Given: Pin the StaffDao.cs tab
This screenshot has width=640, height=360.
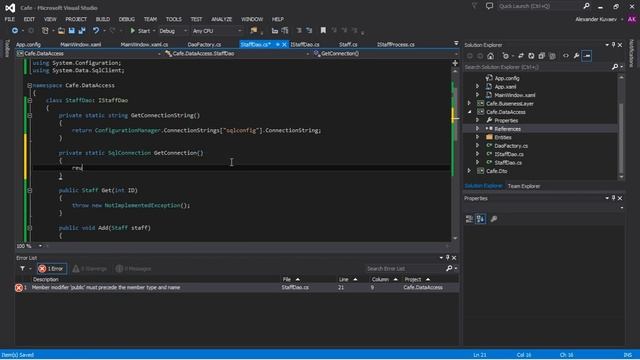Looking at the screenshot, I should pyautogui.click(x=278, y=44).
